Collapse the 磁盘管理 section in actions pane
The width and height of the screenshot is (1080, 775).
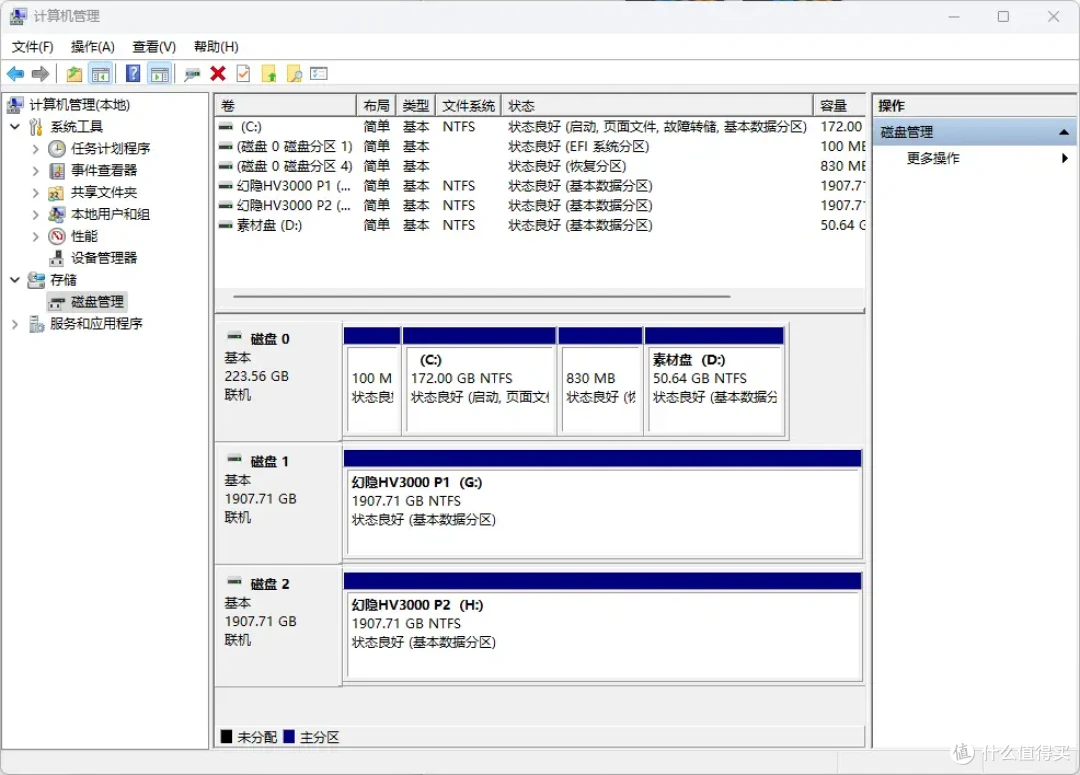pyautogui.click(x=1064, y=132)
